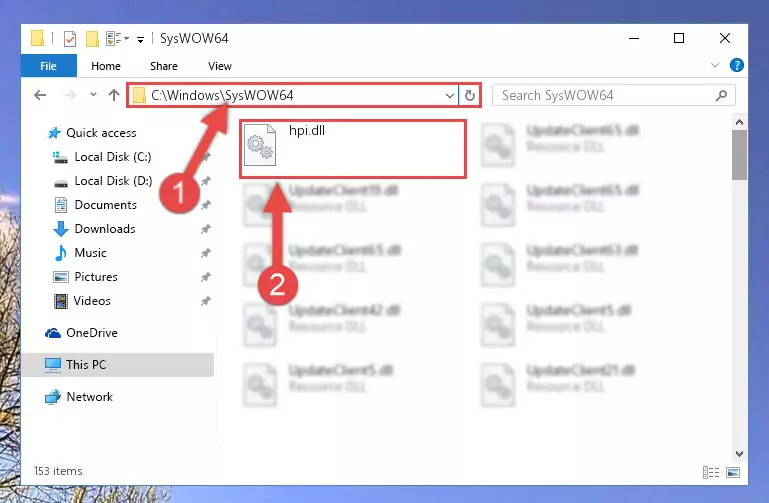769x503 pixels.
Task: Open Music in the navigation pane
Action: pos(90,253)
